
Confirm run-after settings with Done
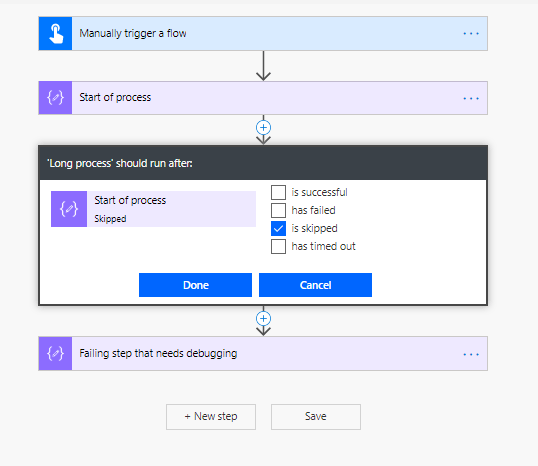[x=196, y=285]
